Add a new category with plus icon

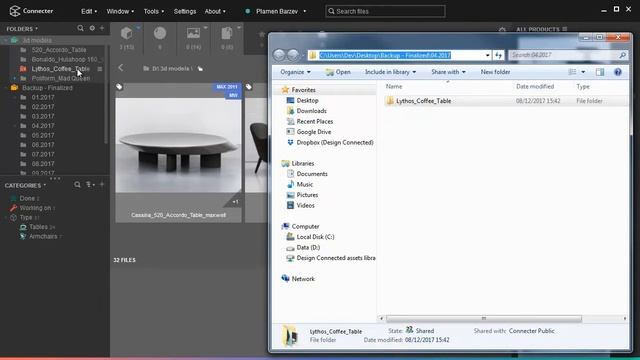point(102,185)
